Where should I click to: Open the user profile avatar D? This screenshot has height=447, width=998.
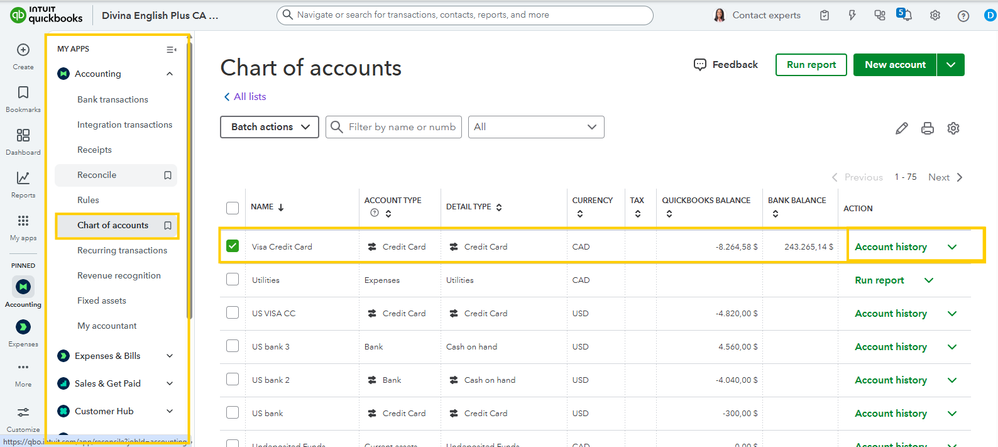[990, 15]
